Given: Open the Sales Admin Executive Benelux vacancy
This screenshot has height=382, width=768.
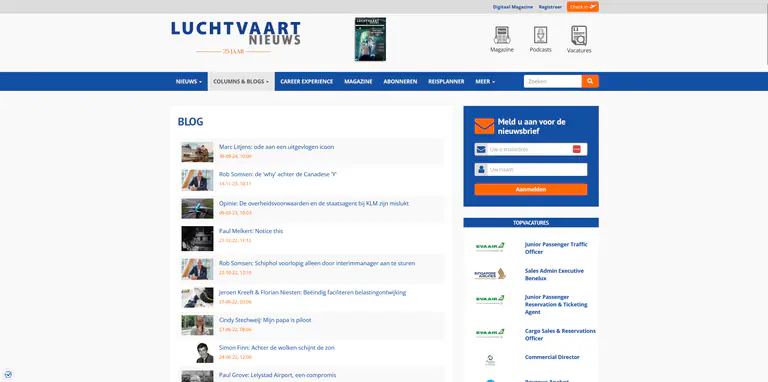Looking at the screenshot, I should coord(554,274).
